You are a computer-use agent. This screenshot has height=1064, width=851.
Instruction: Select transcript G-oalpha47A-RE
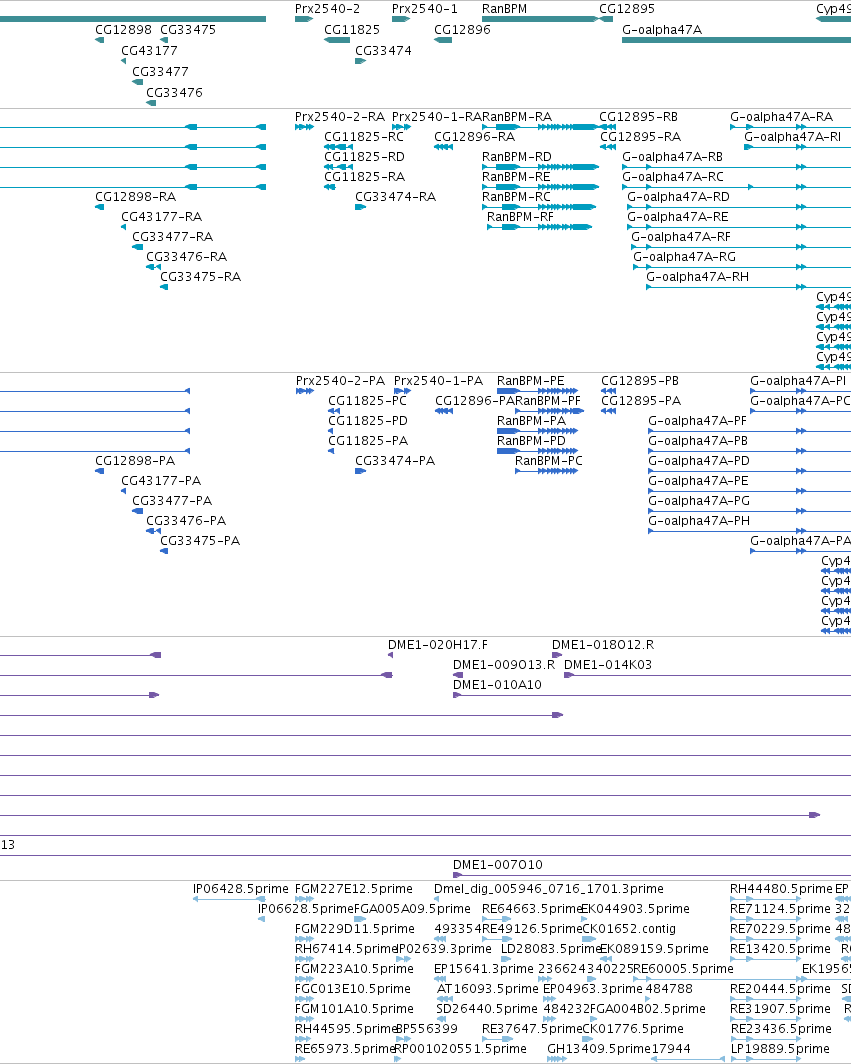click(677, 217)
